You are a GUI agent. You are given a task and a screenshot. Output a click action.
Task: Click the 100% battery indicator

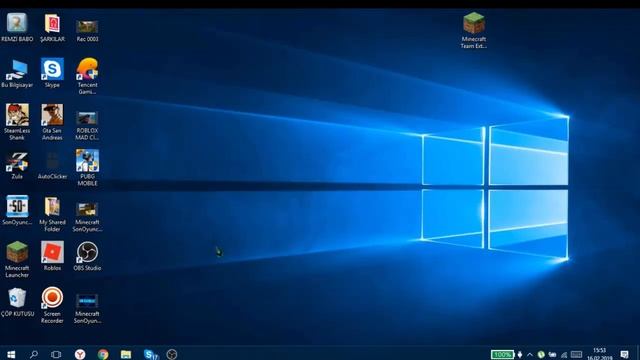pyautogui.click(x=502, y=354)
